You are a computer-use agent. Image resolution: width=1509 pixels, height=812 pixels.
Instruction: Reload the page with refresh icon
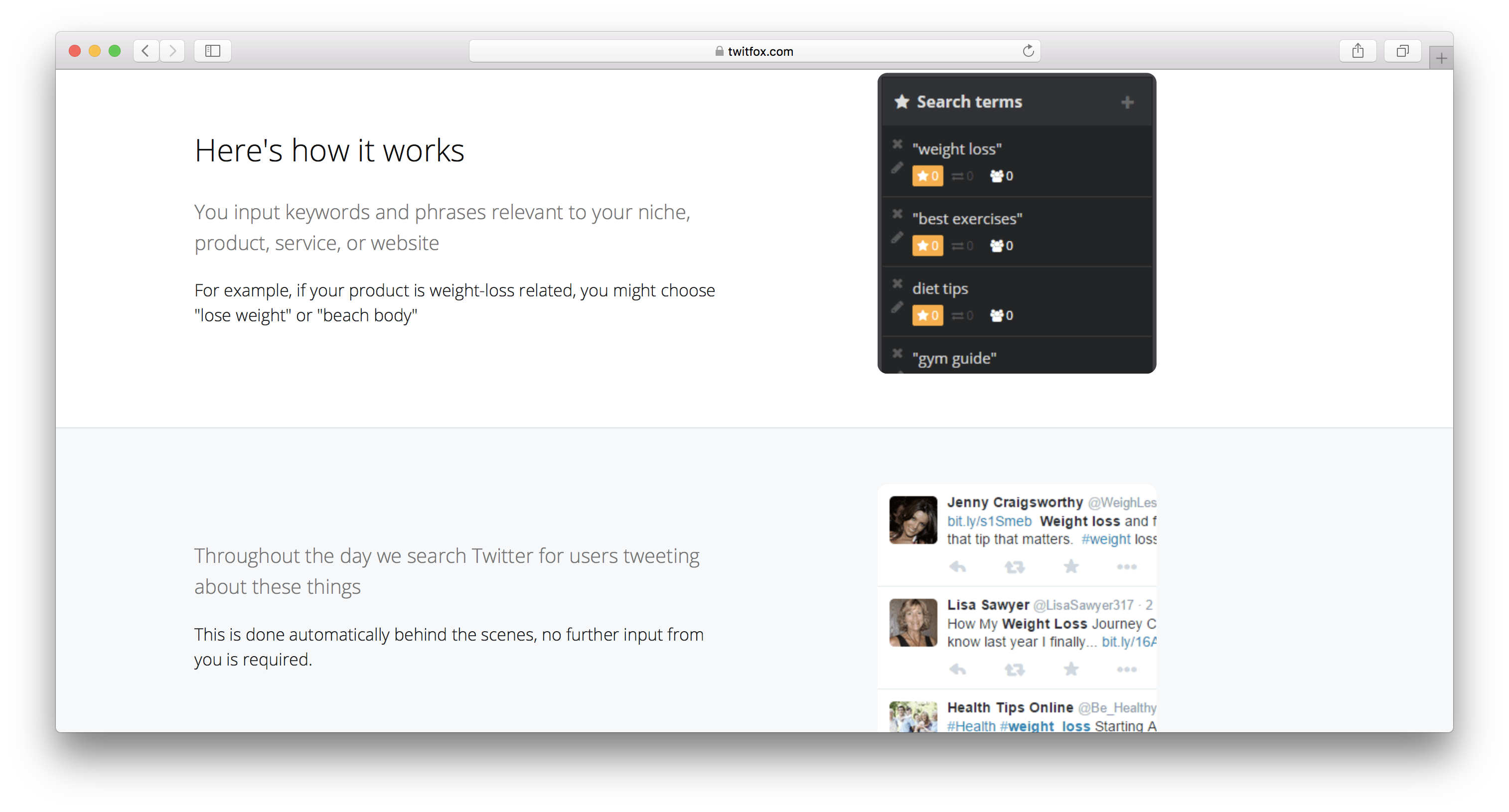(1028, 51)
